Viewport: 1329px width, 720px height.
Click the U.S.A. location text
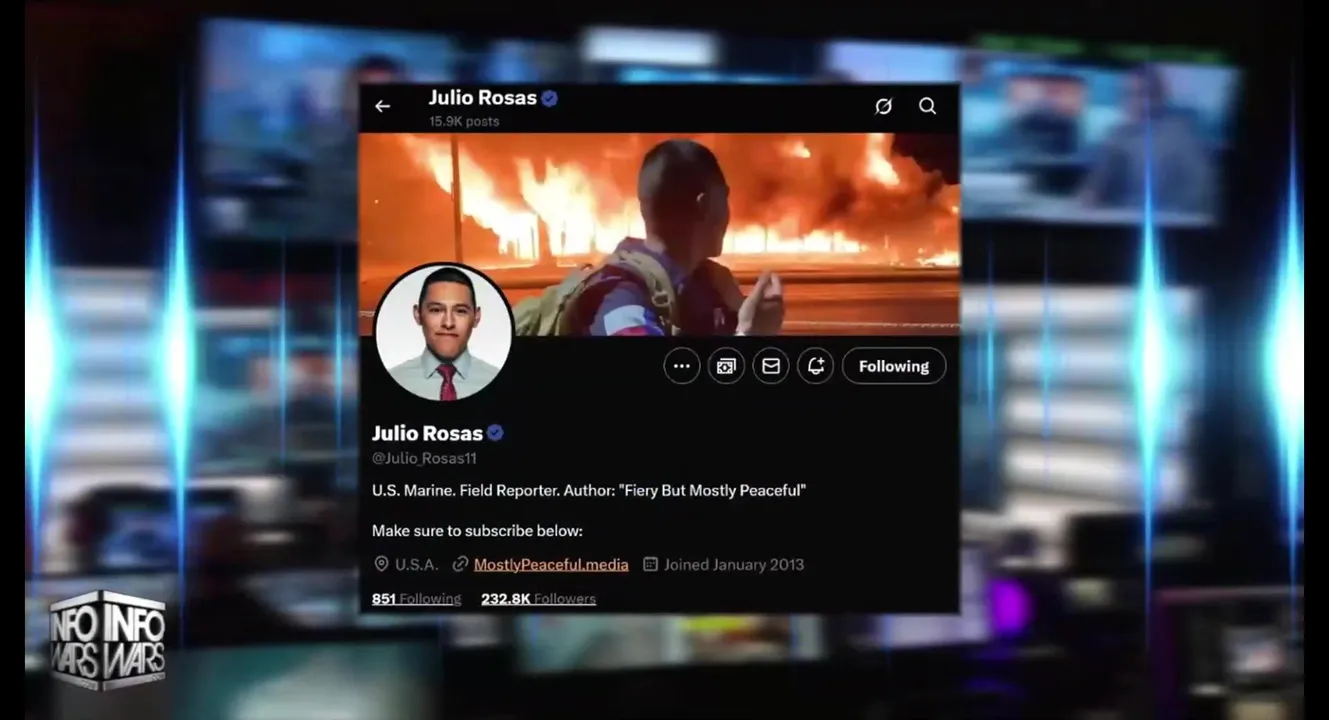416,564
